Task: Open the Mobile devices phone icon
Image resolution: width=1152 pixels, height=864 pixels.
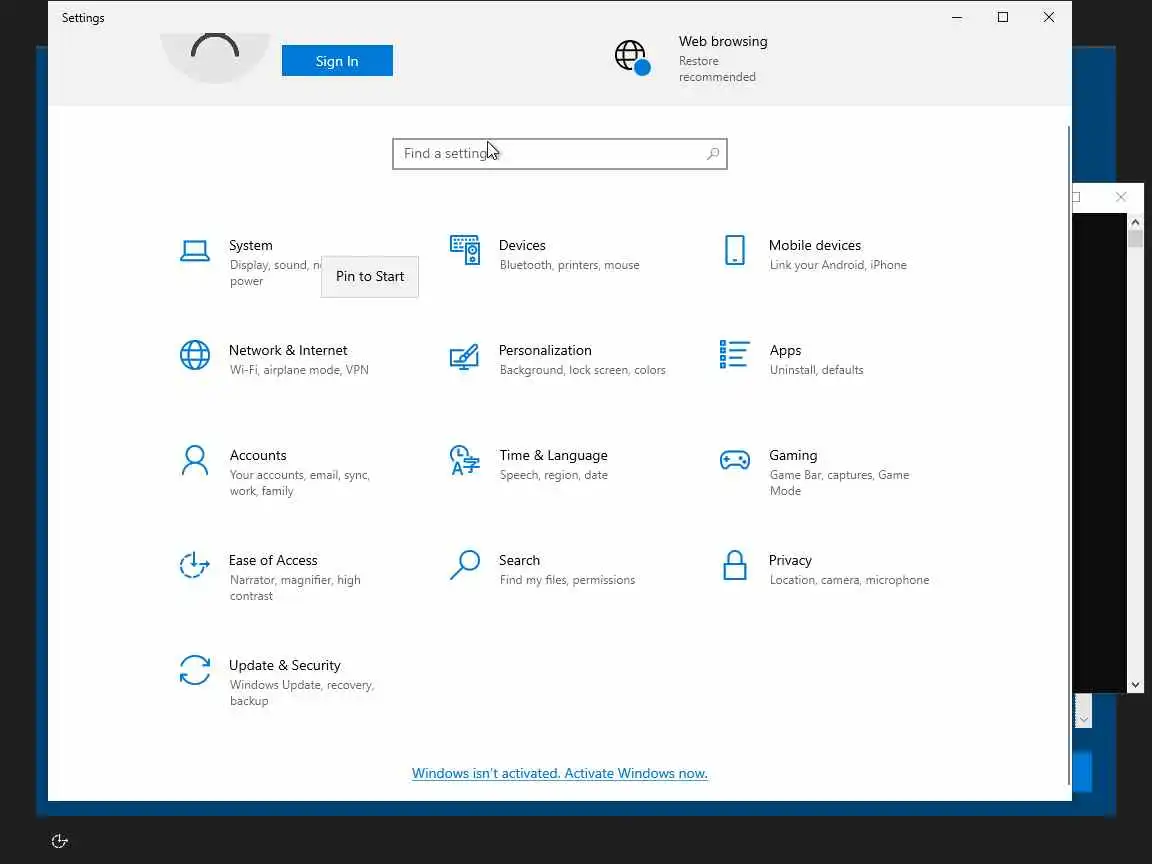Action: click(x=735, y=251)
